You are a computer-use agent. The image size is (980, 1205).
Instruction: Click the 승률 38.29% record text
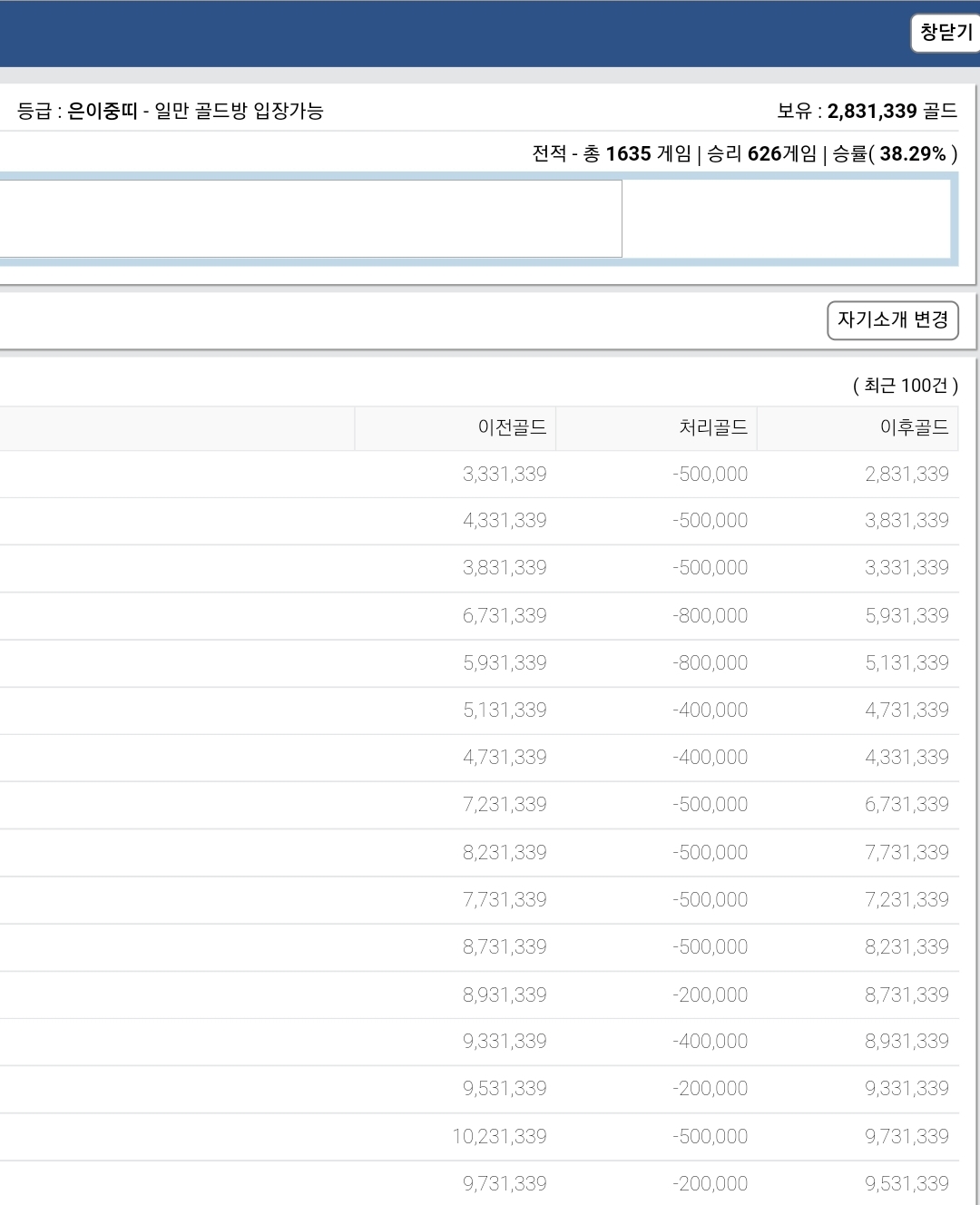[x=895, y=153]
